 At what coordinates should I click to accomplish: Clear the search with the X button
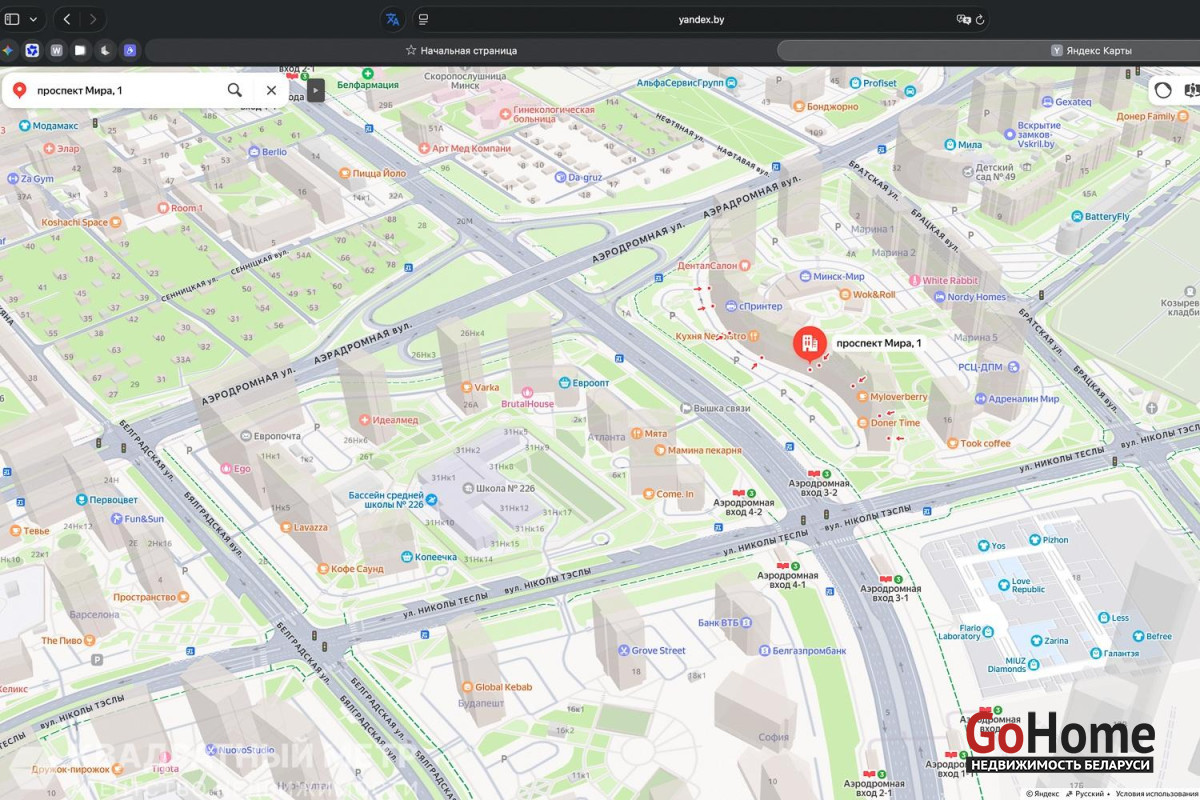271,90
